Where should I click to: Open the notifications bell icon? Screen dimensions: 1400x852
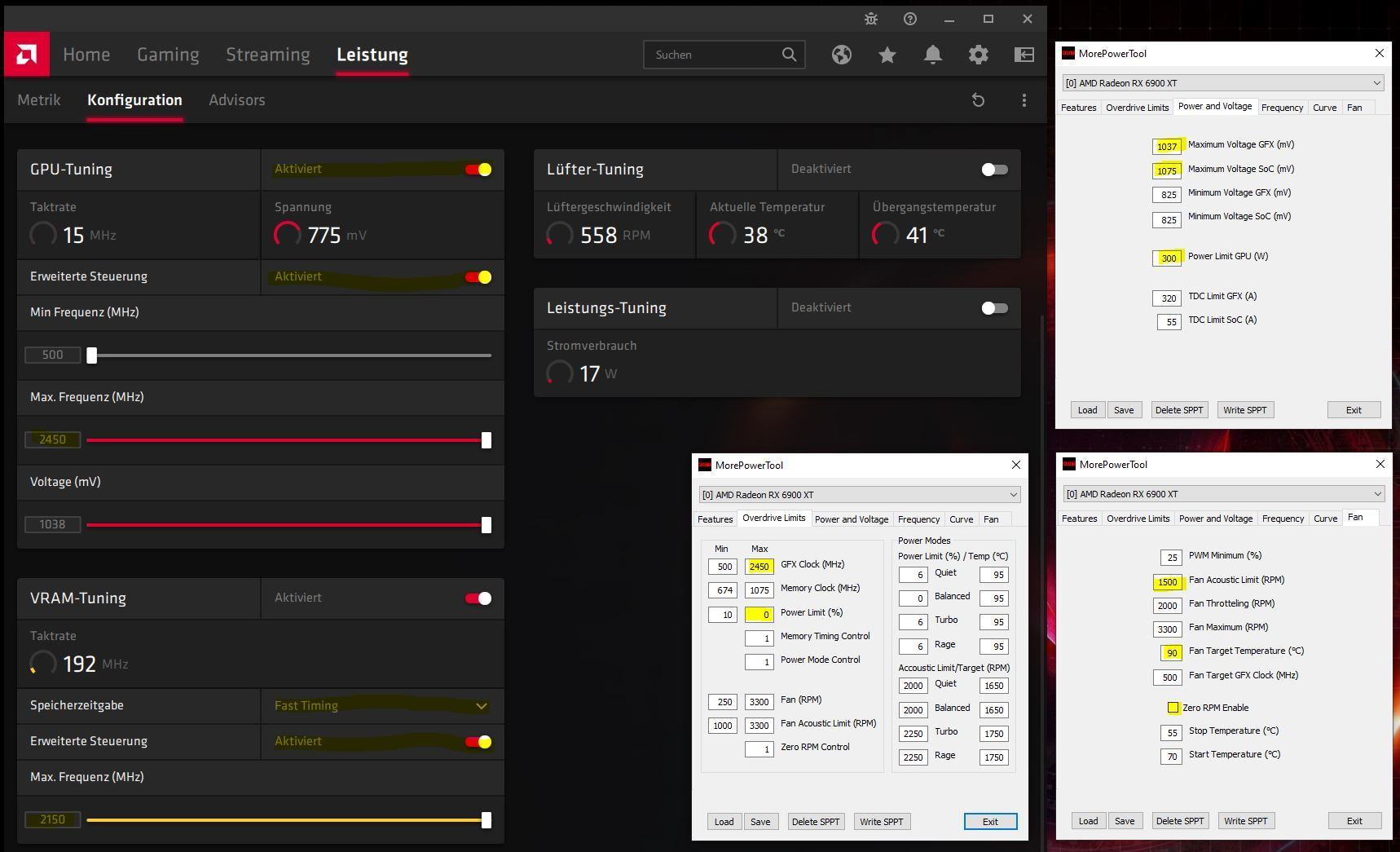pyautogui.click(x=933, y=55)
